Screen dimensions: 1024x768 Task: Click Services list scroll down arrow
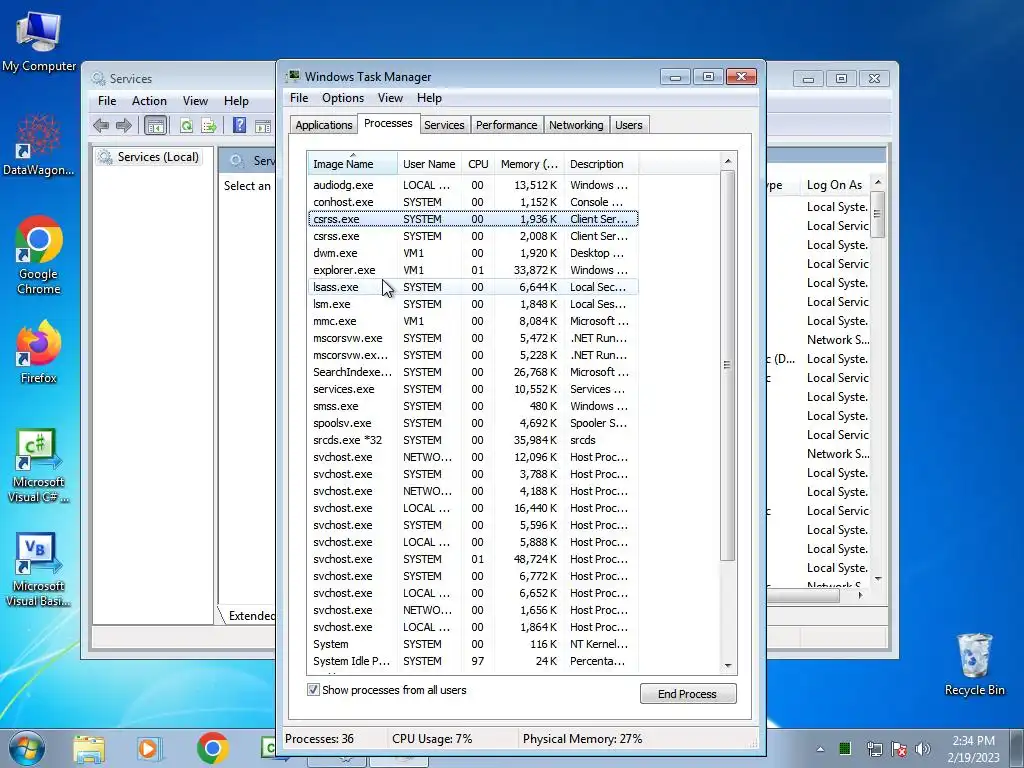(878, 579)
